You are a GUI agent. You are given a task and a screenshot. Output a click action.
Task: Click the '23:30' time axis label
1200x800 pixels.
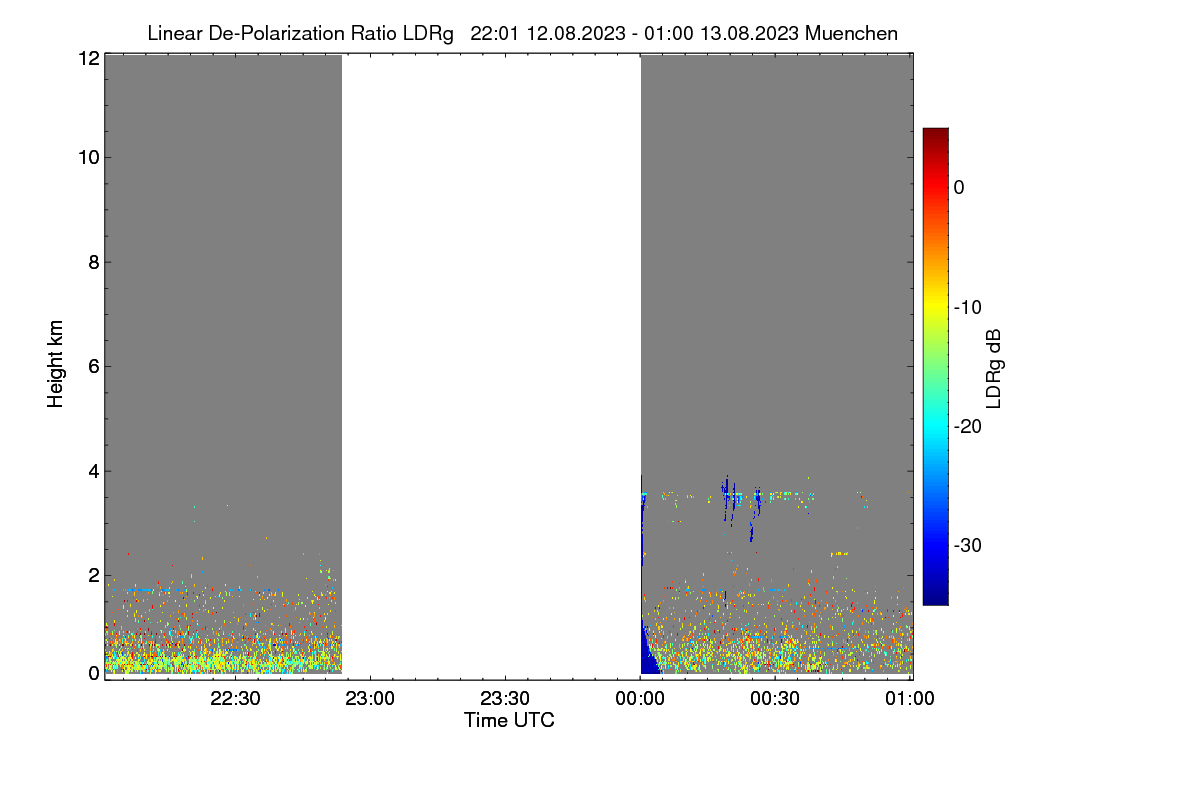(x=505, y=699)
